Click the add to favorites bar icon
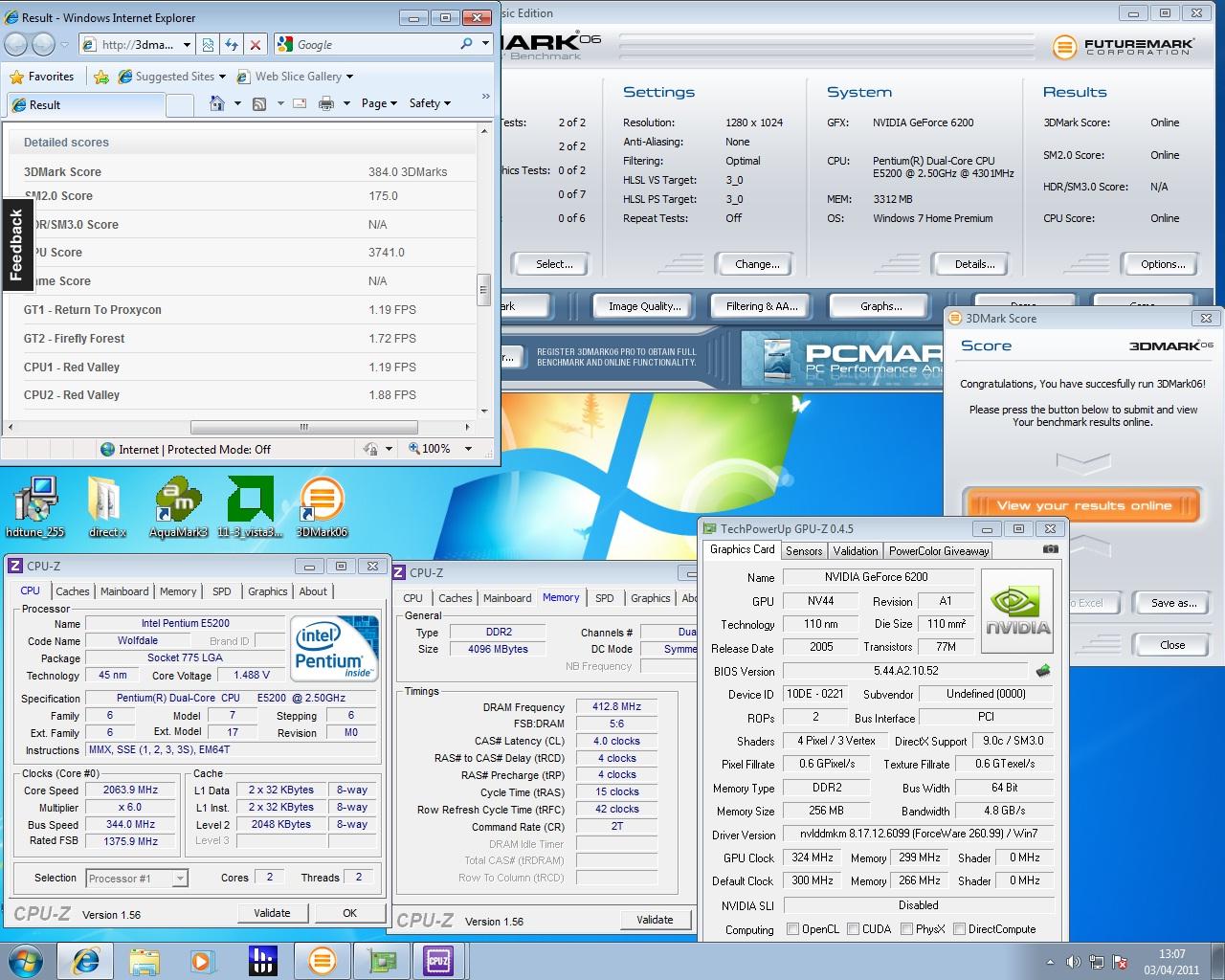The height and width of the screenshot is (980, 1225). click(101, 77)
